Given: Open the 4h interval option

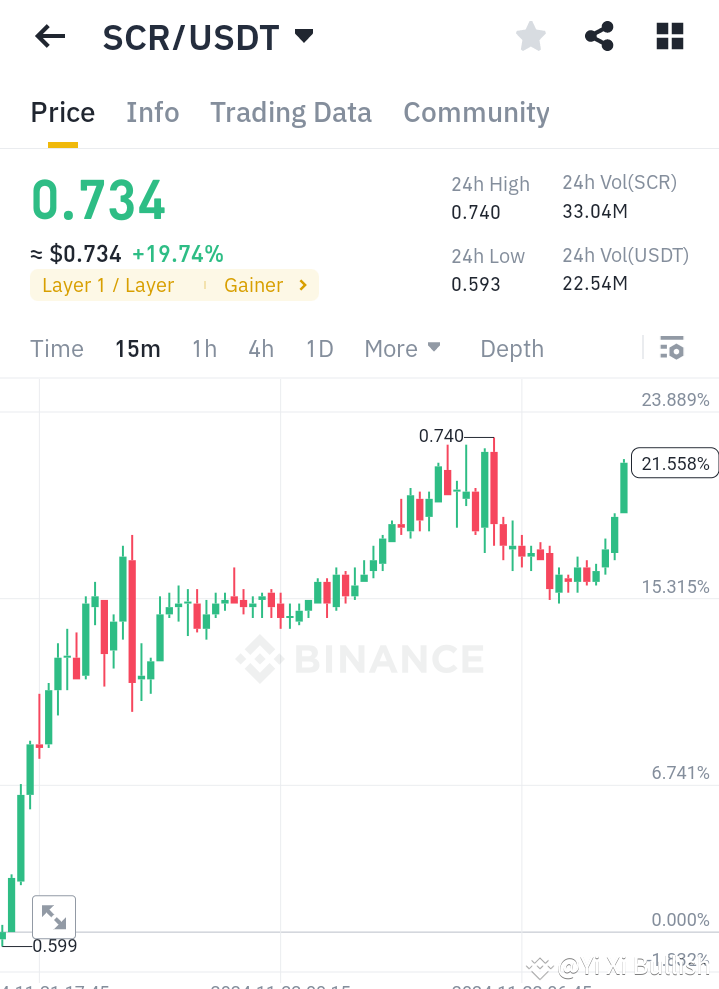Looking at the screenshot, I should coord(261,349).
